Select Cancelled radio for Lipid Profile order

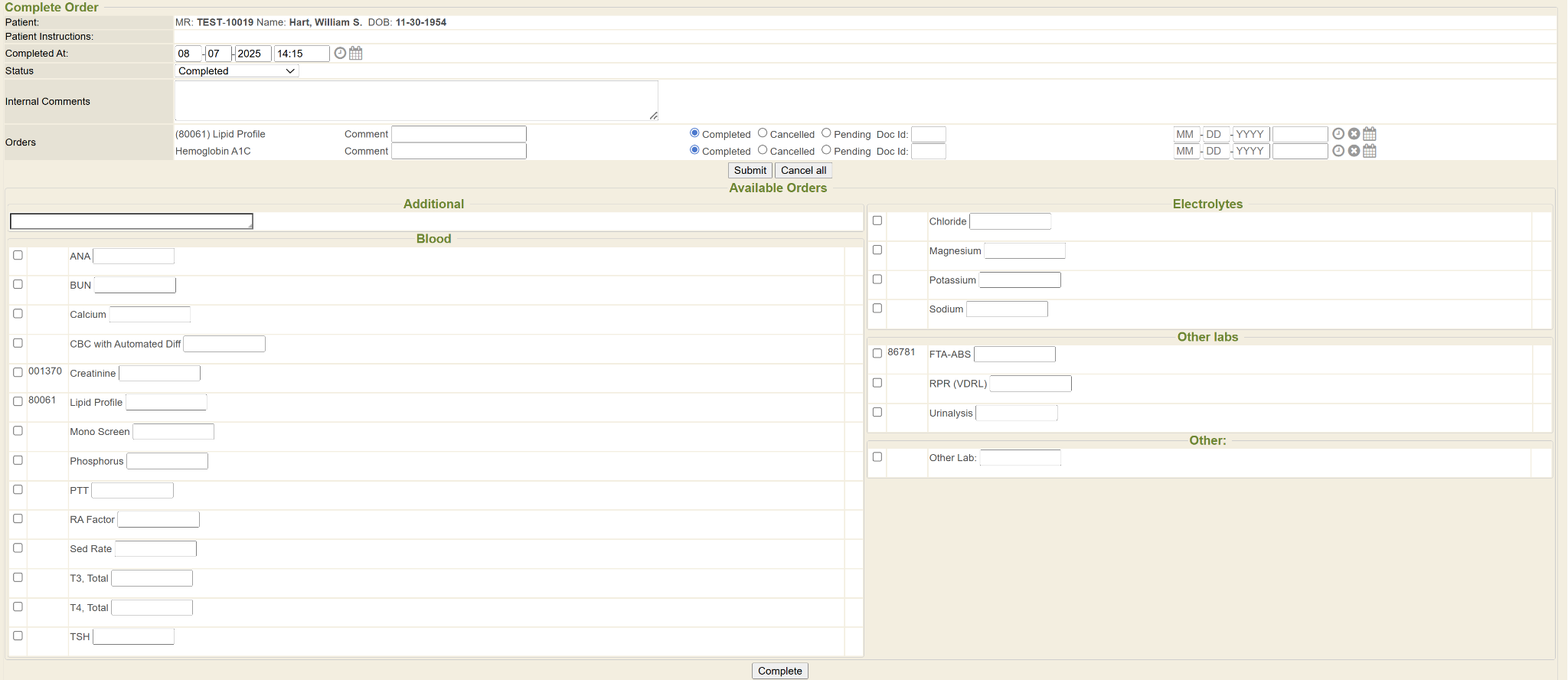coord(763,133)
